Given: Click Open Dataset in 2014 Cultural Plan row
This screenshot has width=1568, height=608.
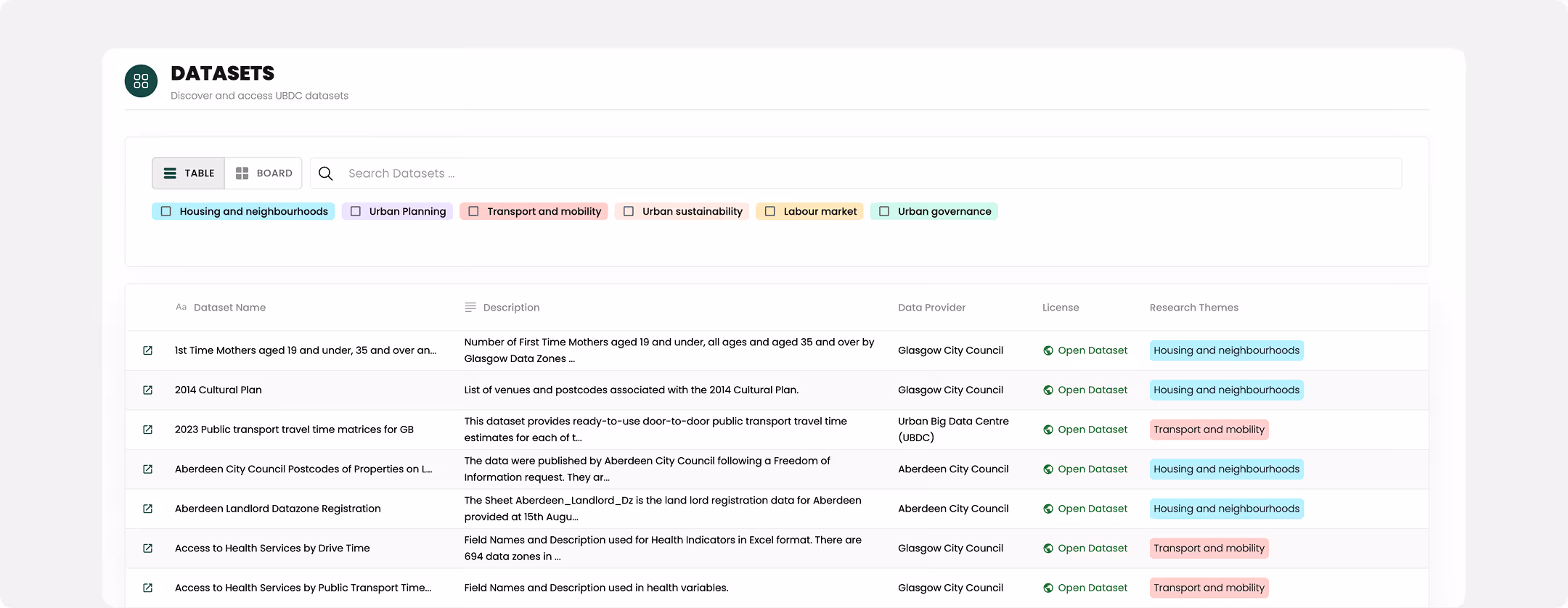Looking at the screenshot, I should click(1093, 390).
